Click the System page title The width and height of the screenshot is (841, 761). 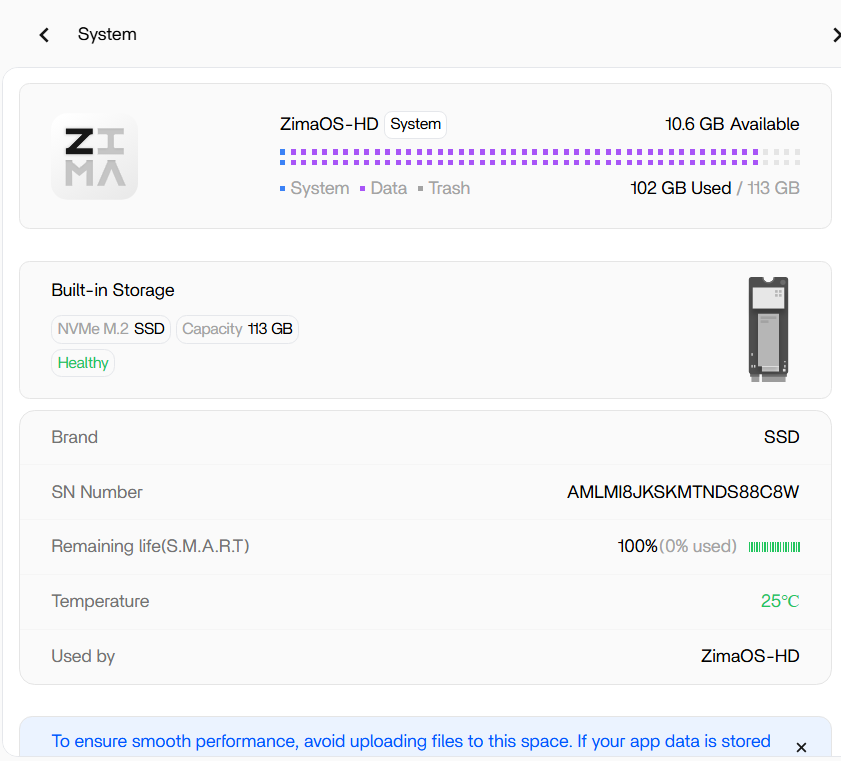pos(107,34)
